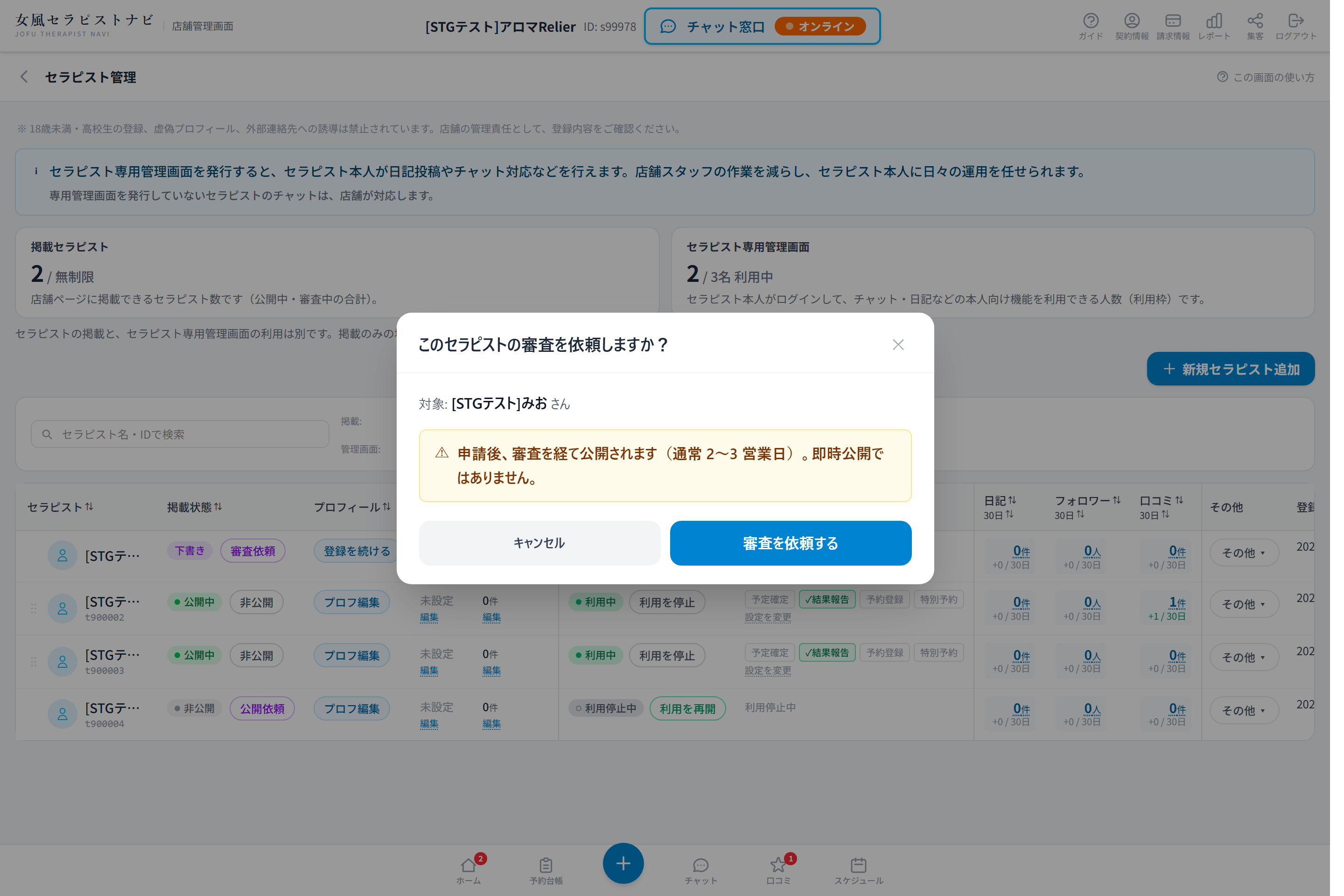Screen dimensions: 1344x896
Task: Click プロフ編集 for t900003
Action: coord(351,655)
